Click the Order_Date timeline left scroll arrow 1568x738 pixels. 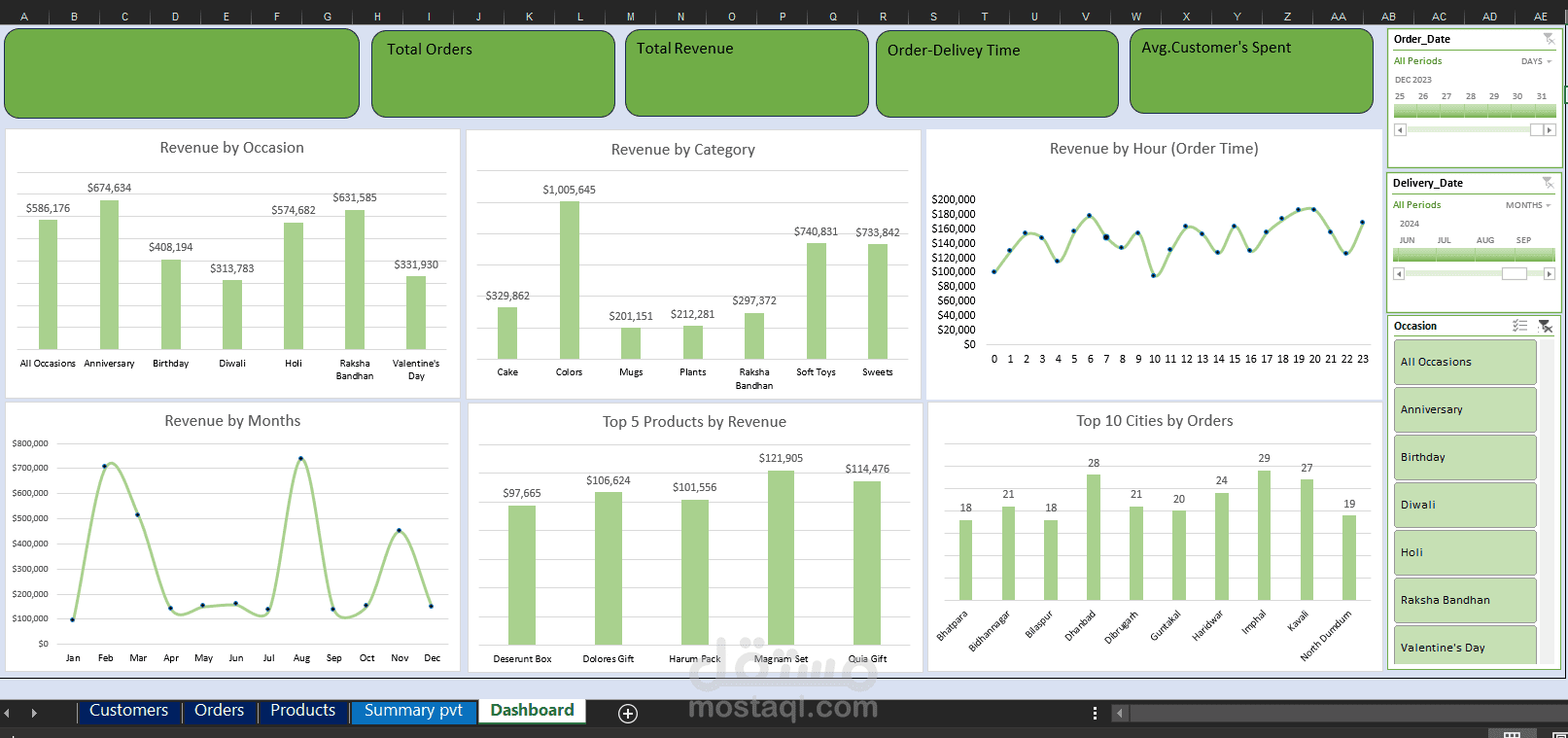1400,129
